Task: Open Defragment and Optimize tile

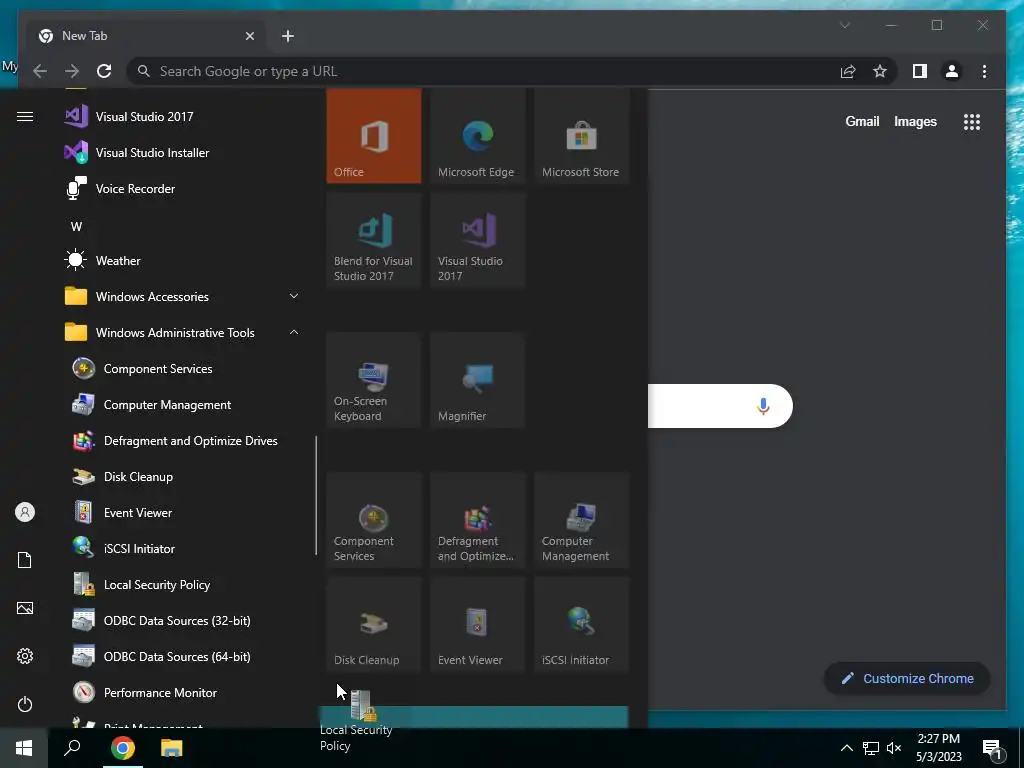Action: [x=477, y=520]
